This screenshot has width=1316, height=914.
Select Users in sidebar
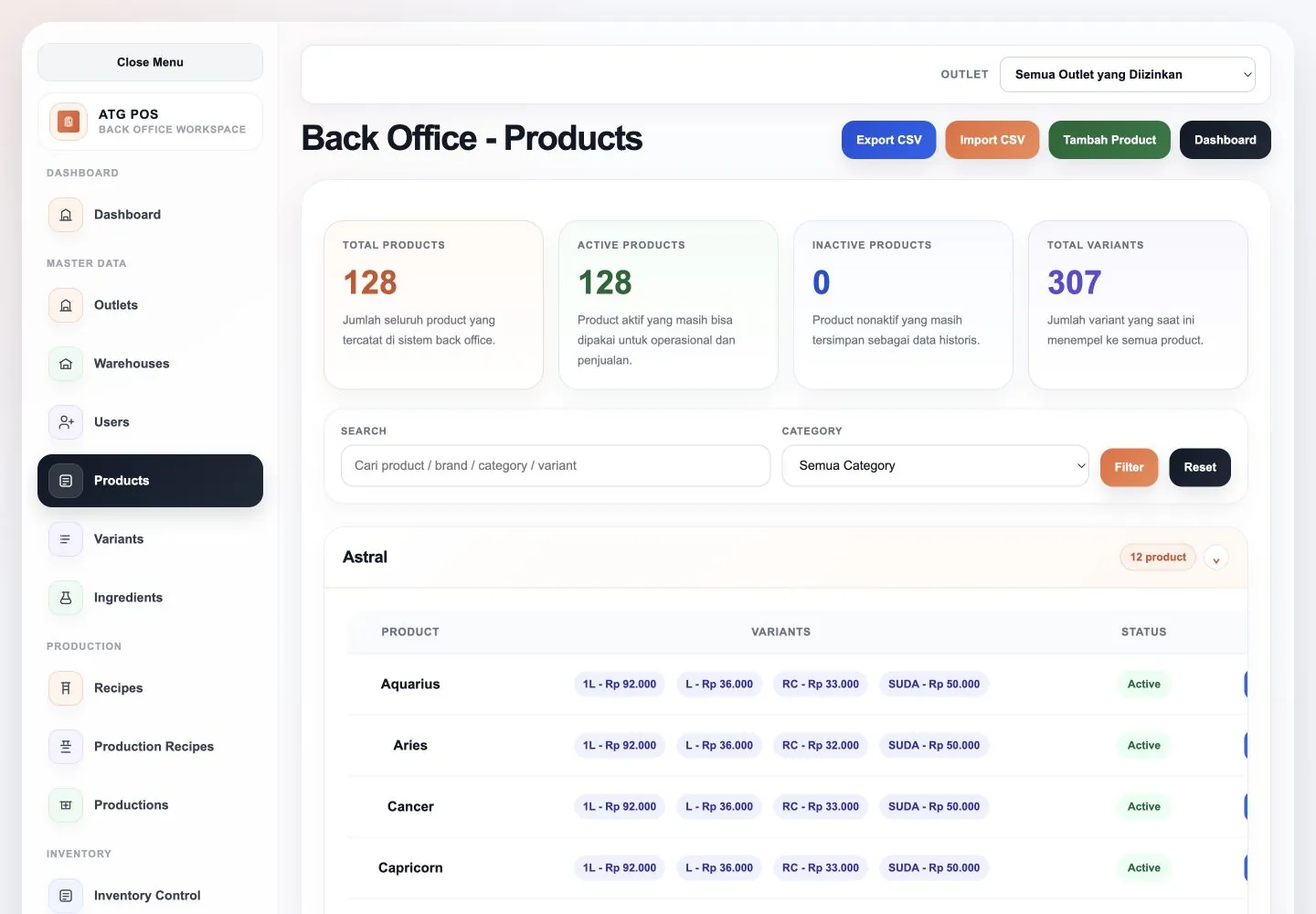[x=150, y=422]
